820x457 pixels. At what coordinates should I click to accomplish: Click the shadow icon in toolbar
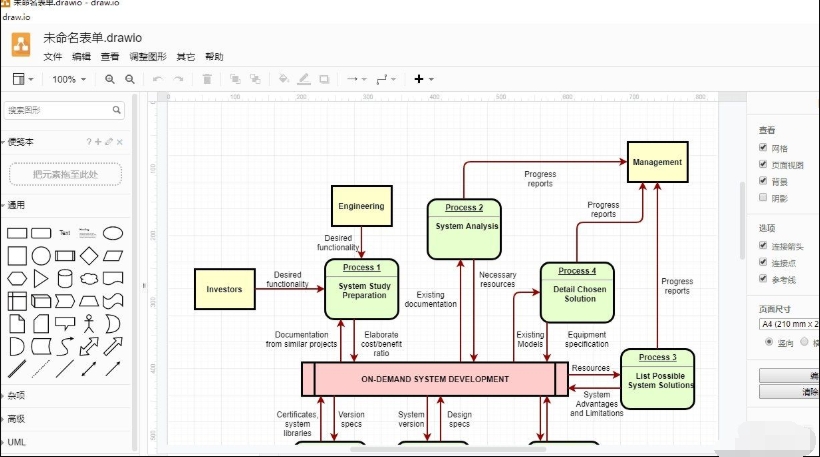pyautogui.click(x=324, y=79)
